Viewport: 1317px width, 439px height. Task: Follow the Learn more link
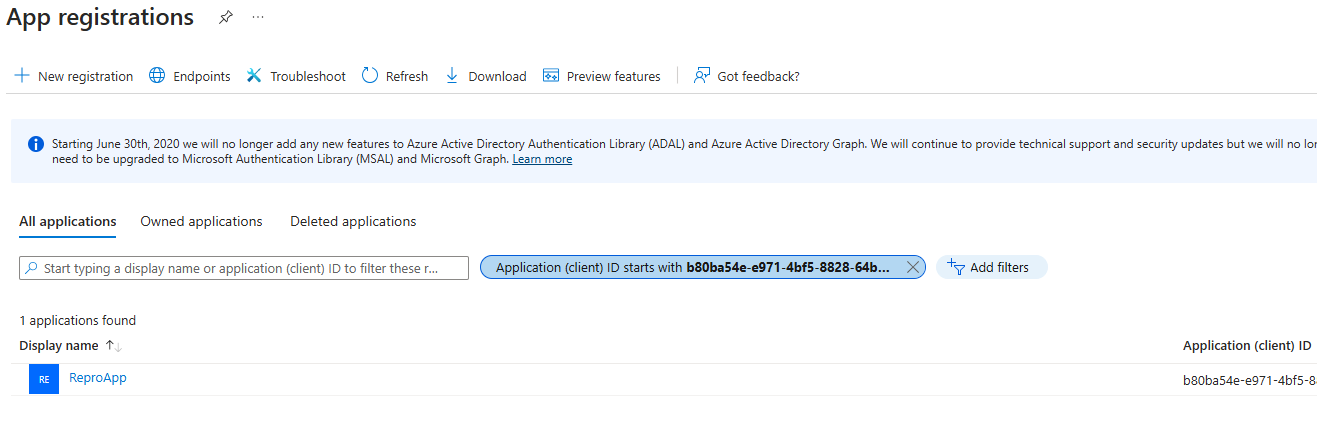click(x=542, y=159)
